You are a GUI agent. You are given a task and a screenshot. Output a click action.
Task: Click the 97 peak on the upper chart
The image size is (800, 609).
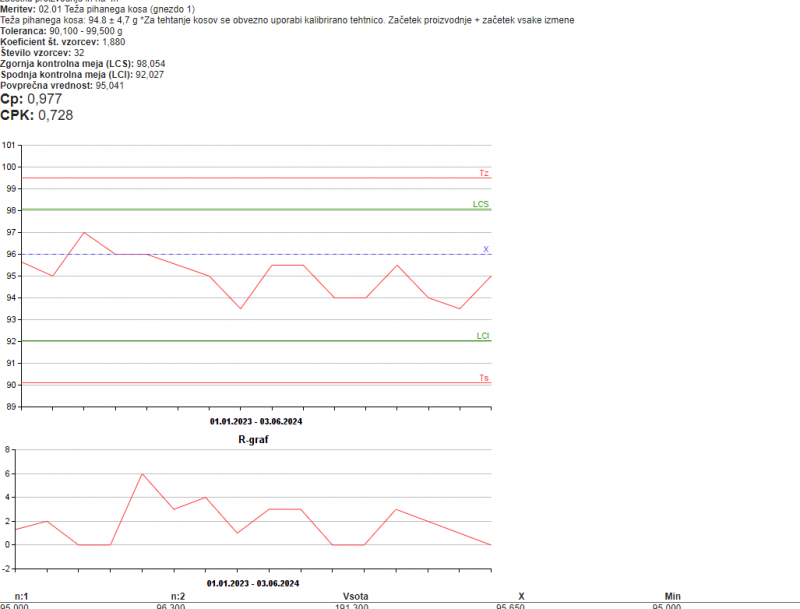point(83,232)
